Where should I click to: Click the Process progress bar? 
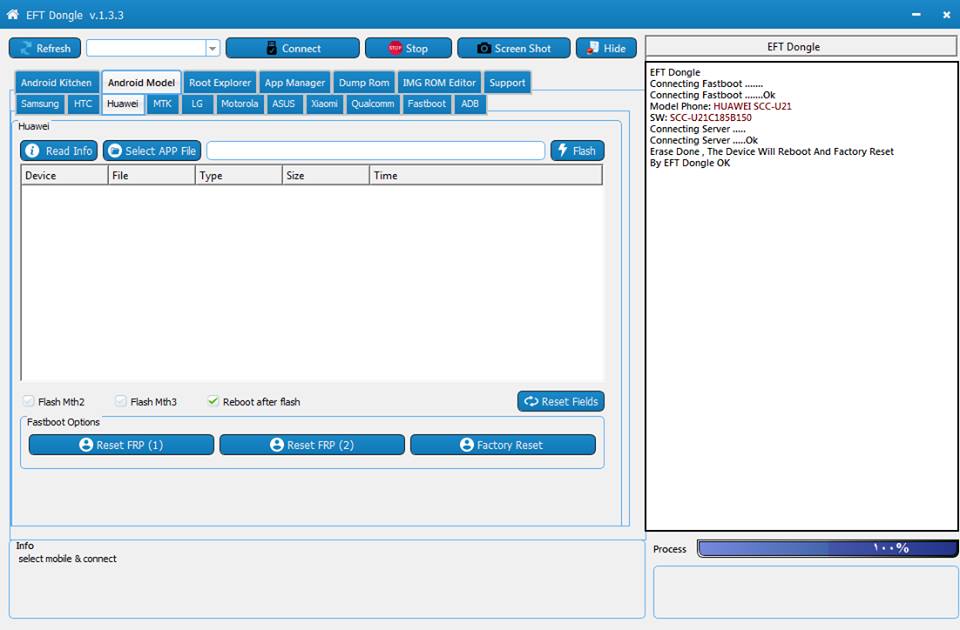click(x=827, y=548)
